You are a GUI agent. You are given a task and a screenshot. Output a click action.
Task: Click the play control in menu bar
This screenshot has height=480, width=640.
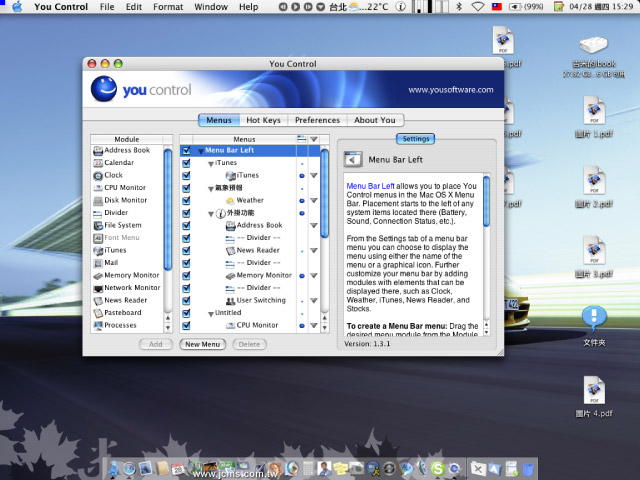tap(296, 7)
